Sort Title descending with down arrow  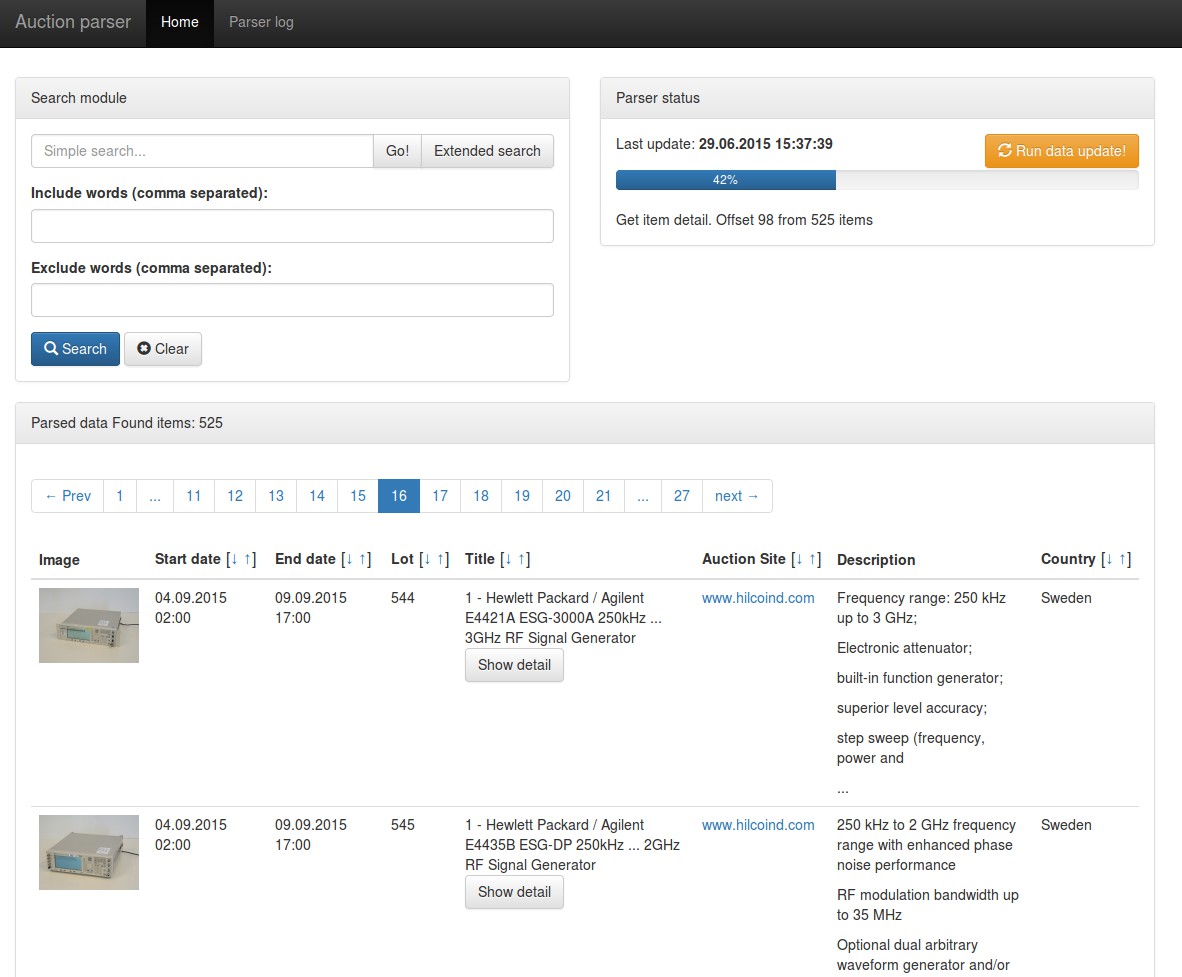[508, 559]
